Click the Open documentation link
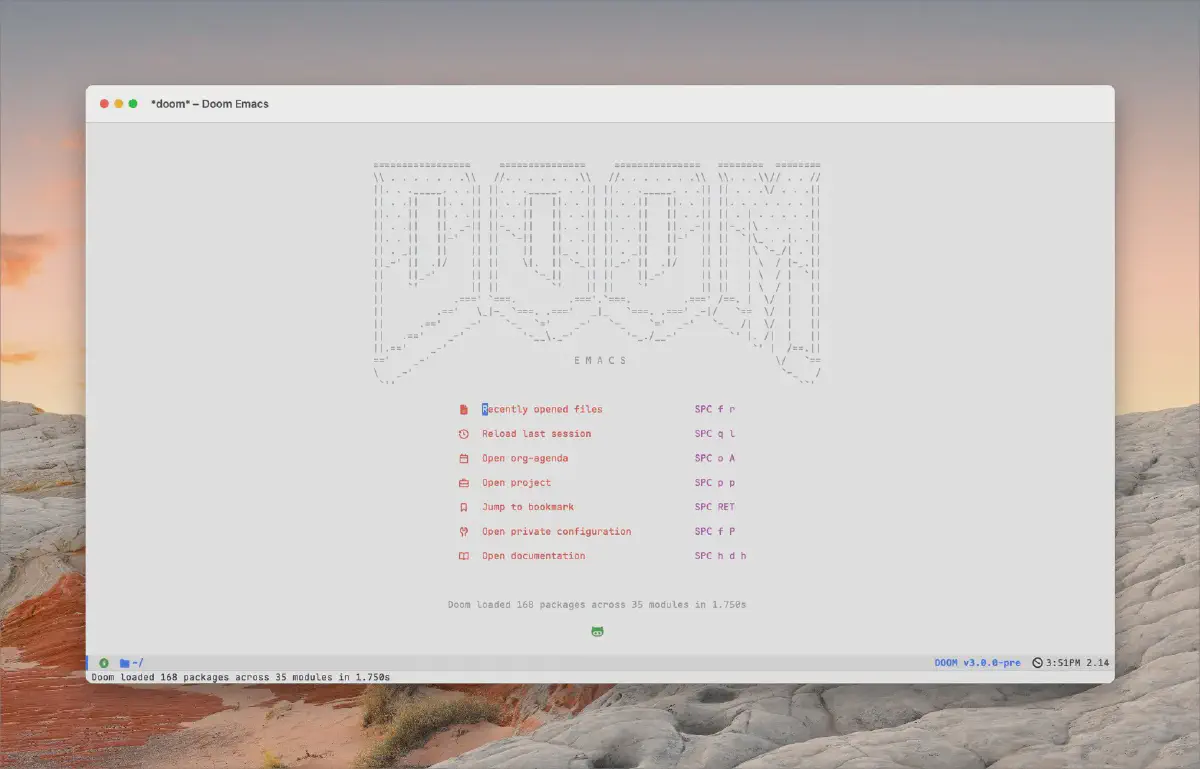 click(x=533, y=556)
